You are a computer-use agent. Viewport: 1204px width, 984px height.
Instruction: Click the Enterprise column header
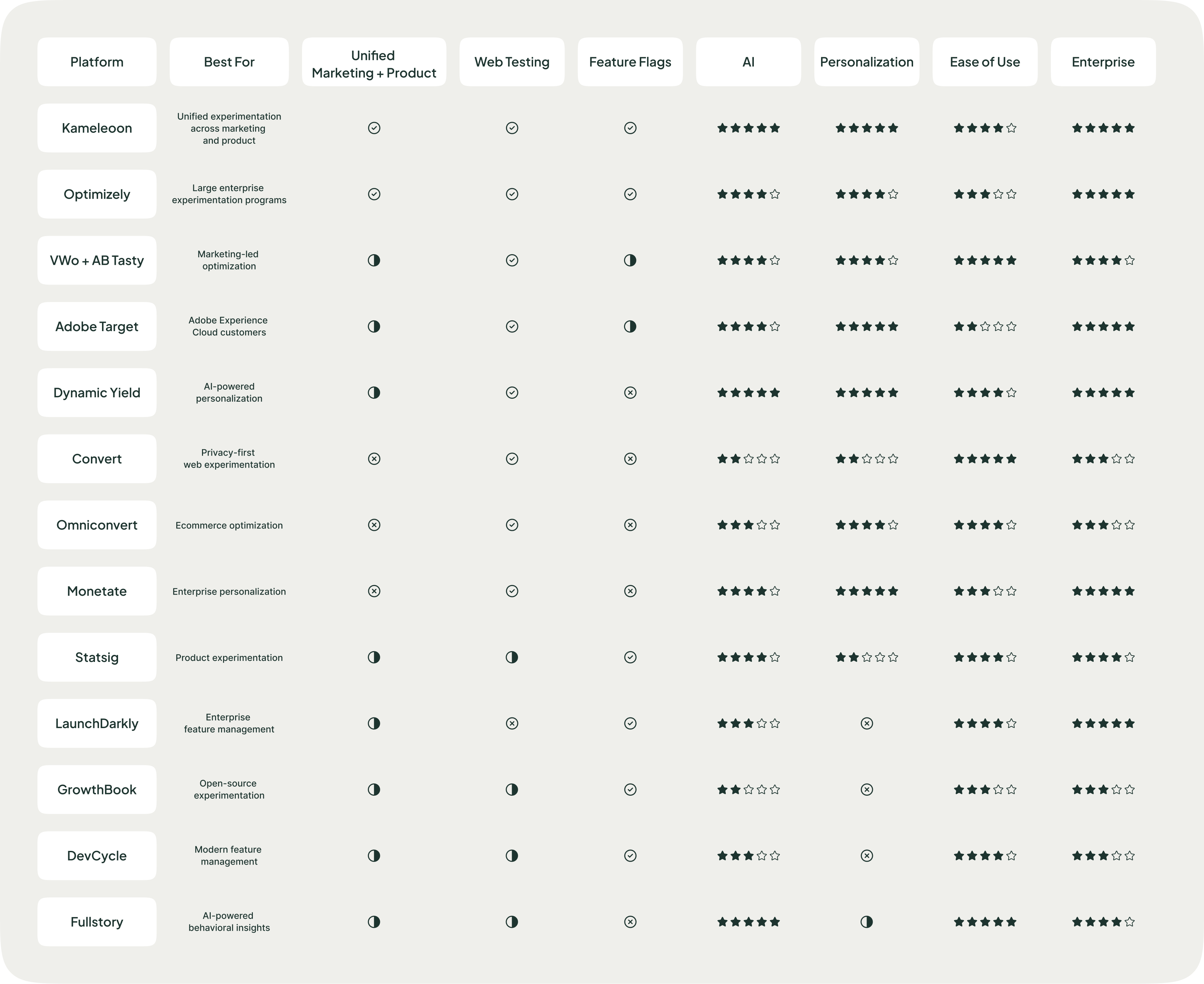pyautogui.click(x=1103, y=62)
